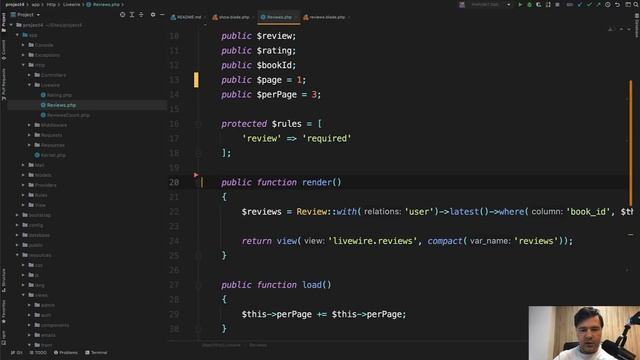Toggle the Commit tool window
This screenshot has height=360, width=640.
pyautogui.click(x=4, y=50)
